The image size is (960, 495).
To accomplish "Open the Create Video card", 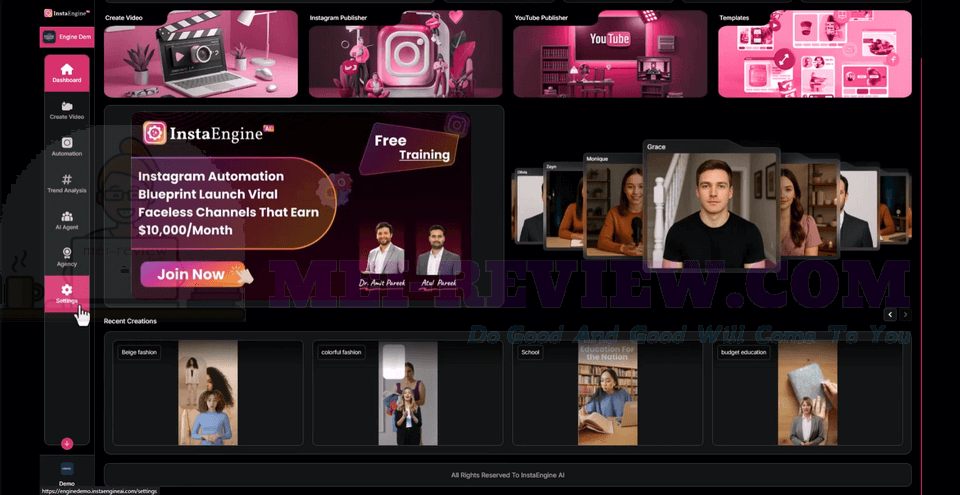I will (201, 54).
